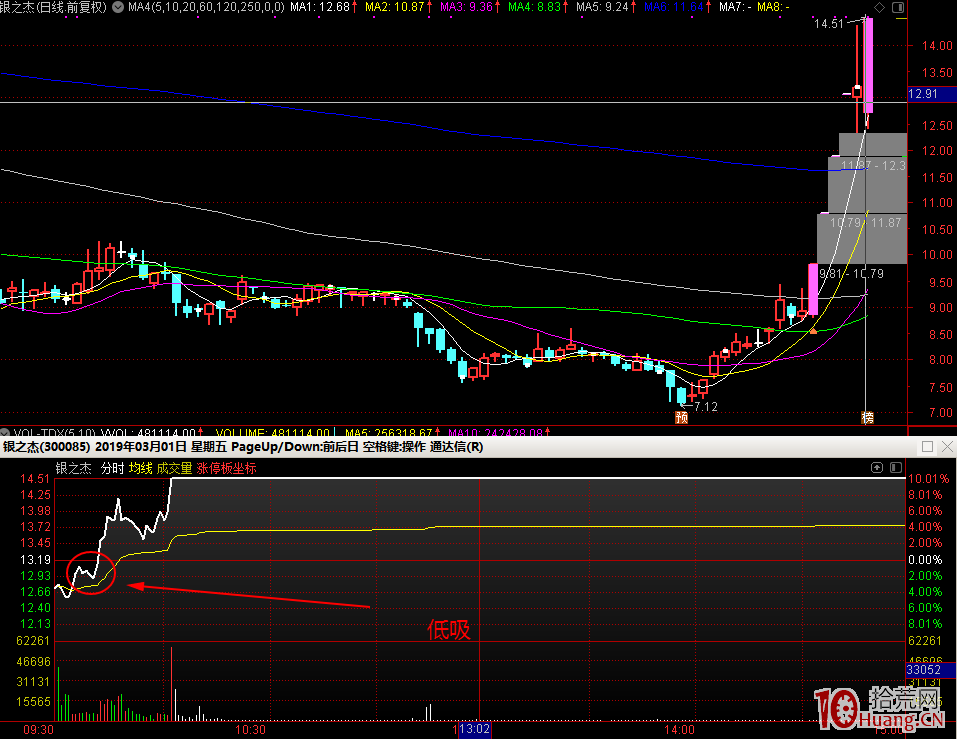Click the 0.00% baseline label on the percent axis

[925, 560]
